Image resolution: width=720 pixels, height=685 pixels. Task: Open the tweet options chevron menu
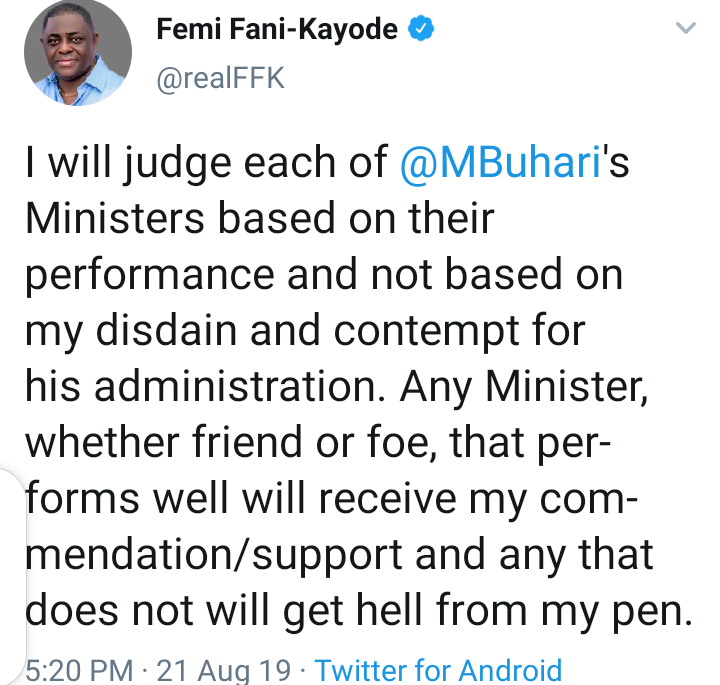(x=685, y=29)
